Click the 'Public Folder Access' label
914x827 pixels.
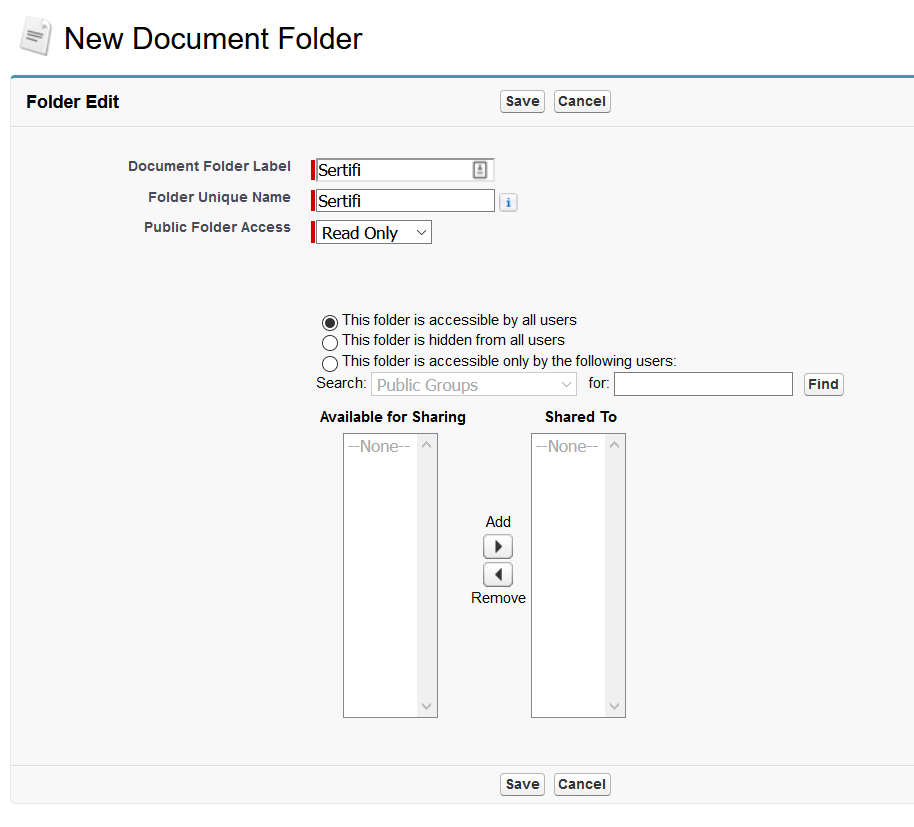(217, 227)
